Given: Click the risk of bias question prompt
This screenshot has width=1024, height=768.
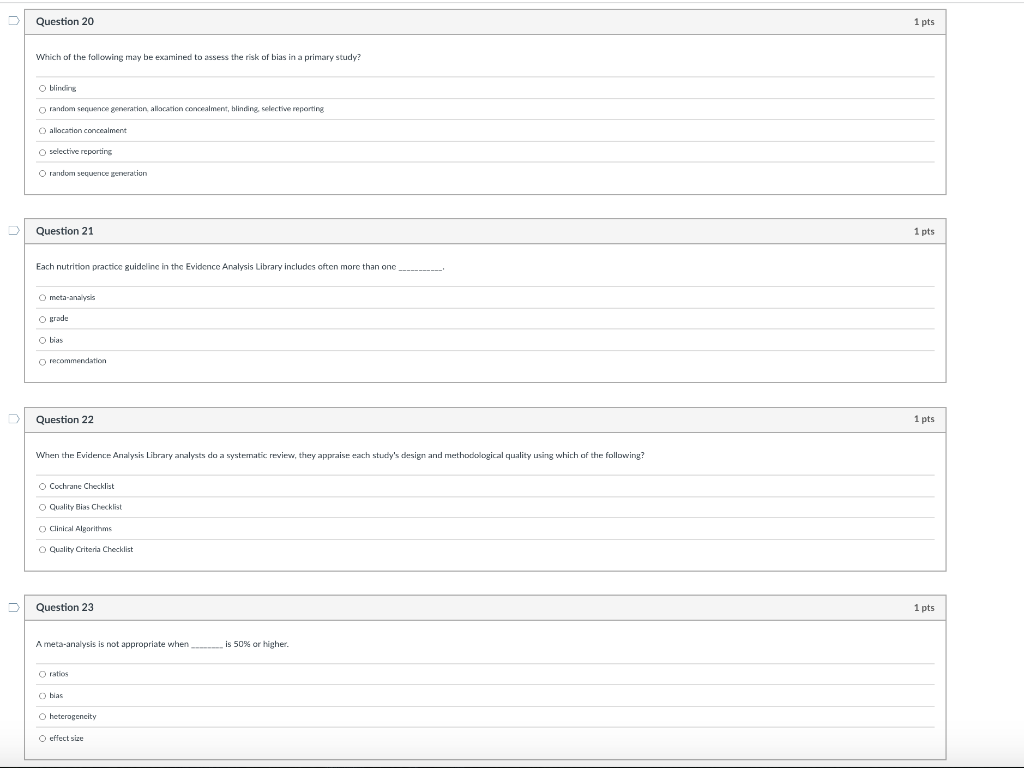Looking at the screenshot, I should click(199, 57).
